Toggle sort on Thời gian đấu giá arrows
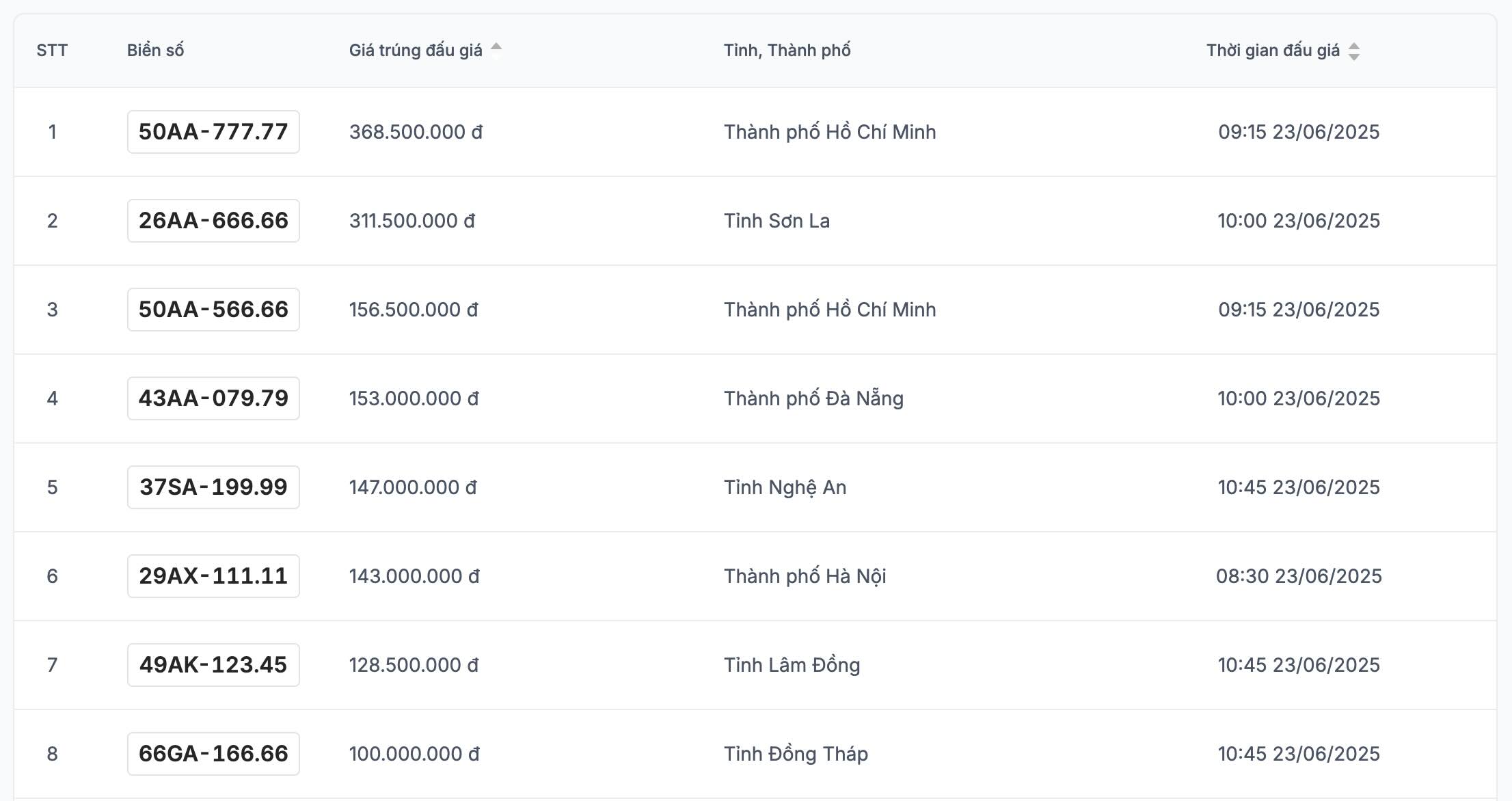This screenshot has width=1512, height=801. 1353,51
